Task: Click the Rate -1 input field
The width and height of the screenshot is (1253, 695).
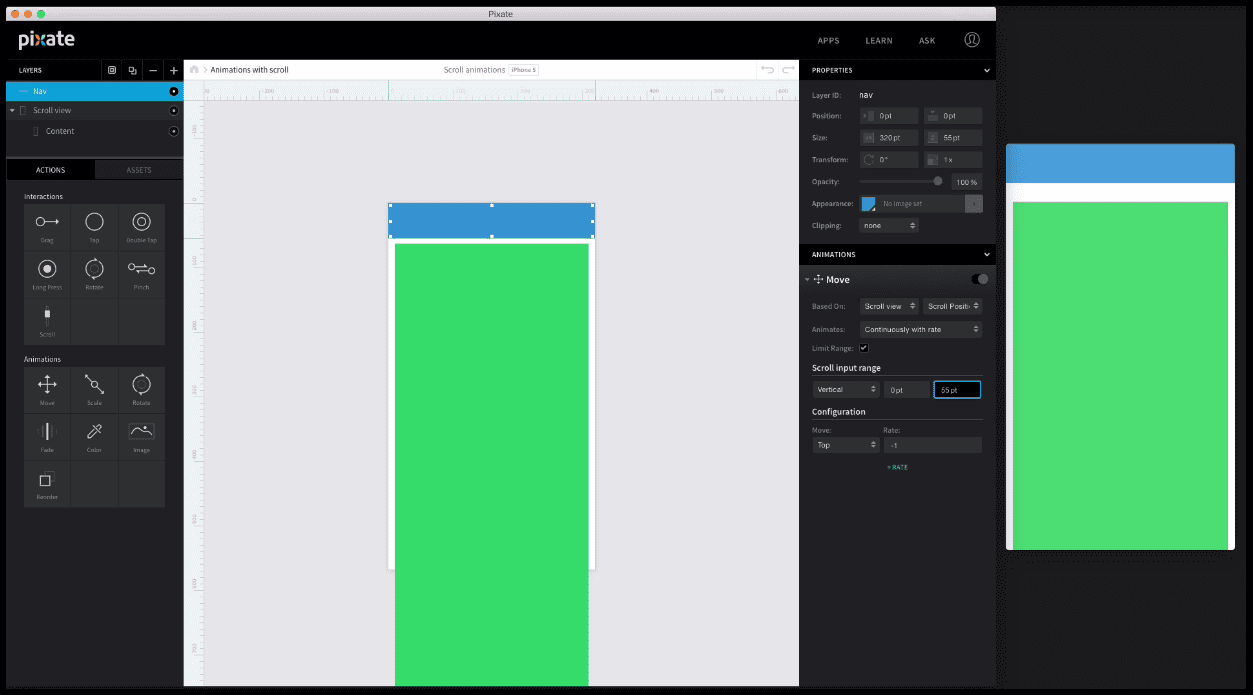Action: (x=932, y=445)
